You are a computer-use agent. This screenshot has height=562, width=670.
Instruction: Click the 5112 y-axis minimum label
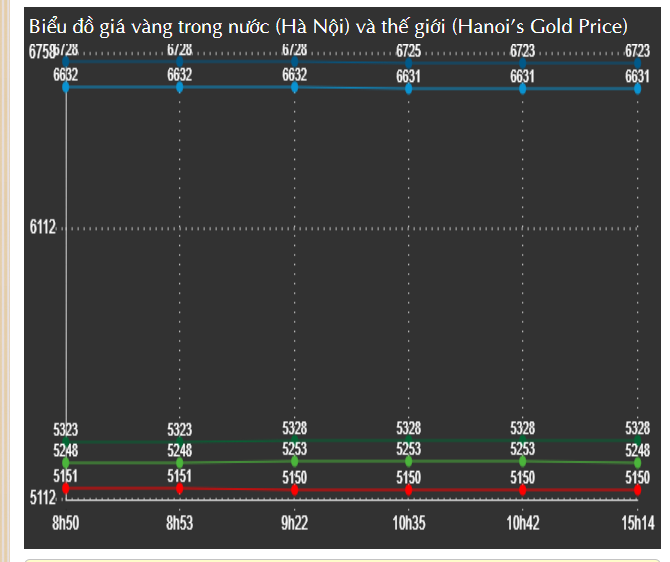click(42, 497)
